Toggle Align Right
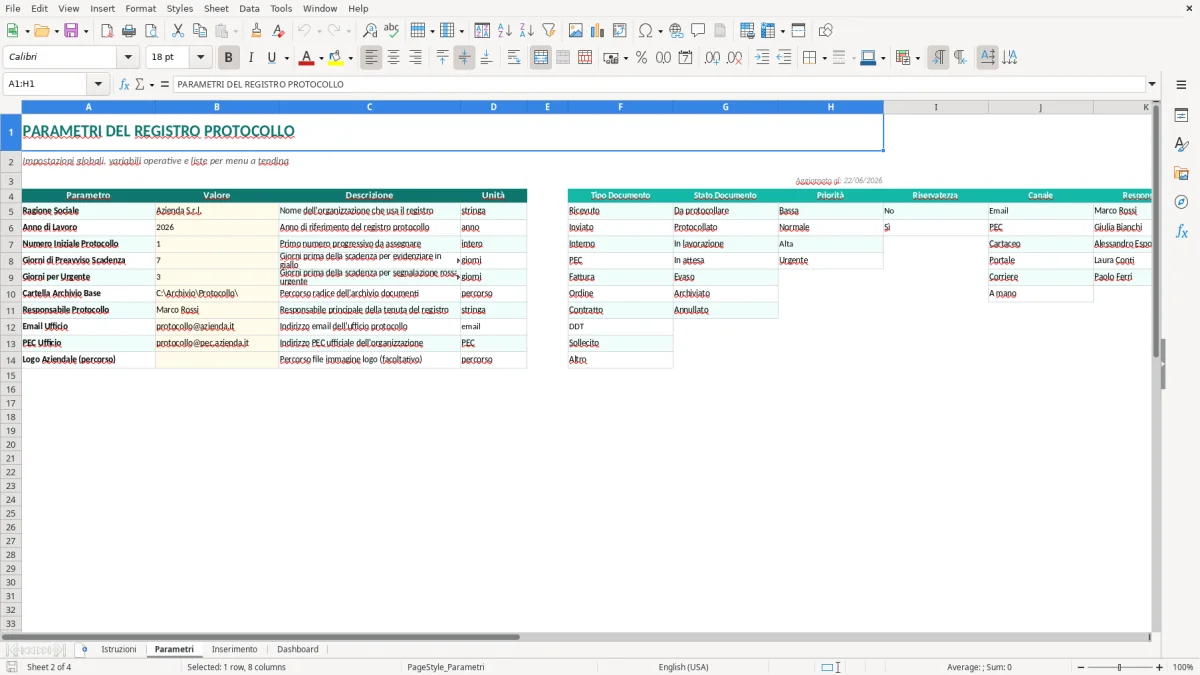The height and width of the screenshot is (675, 1200). click(416, 58)
